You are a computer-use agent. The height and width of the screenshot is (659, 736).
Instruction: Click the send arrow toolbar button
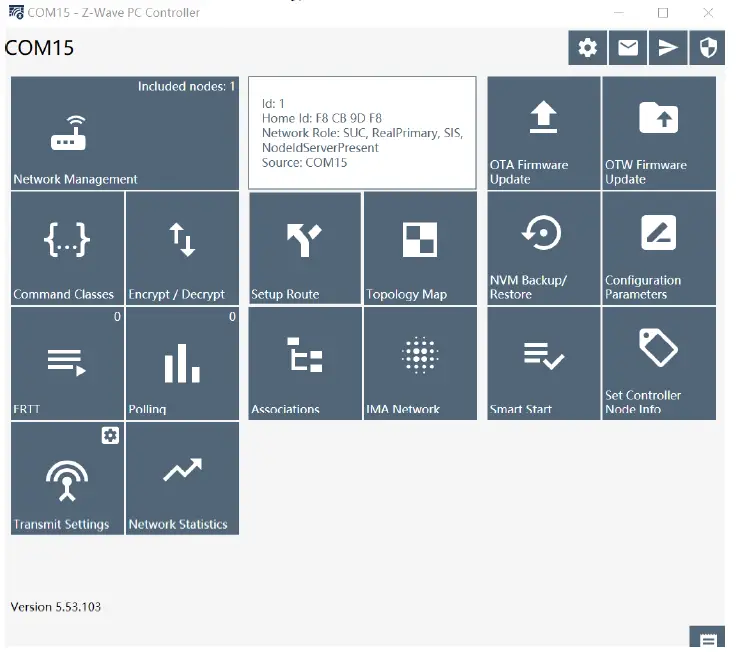point(668,48)
